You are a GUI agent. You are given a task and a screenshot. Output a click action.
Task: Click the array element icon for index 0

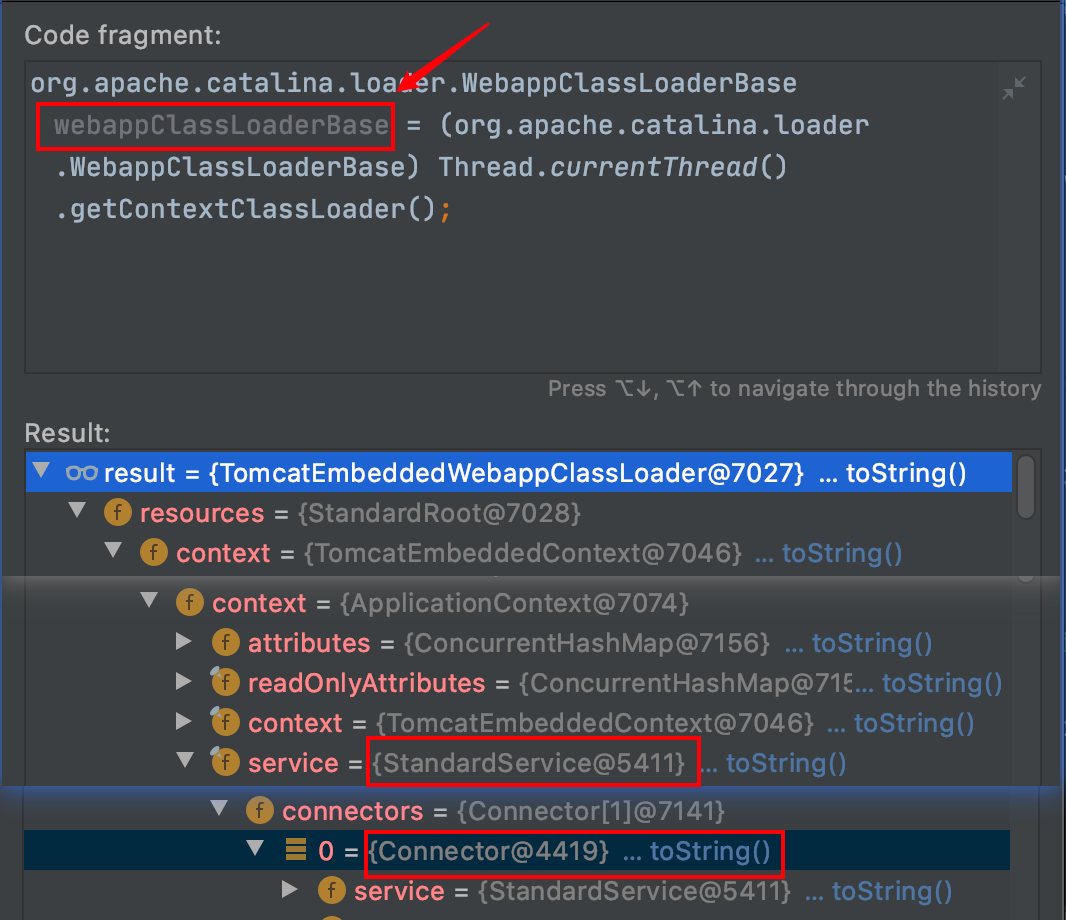coord(295,851)
